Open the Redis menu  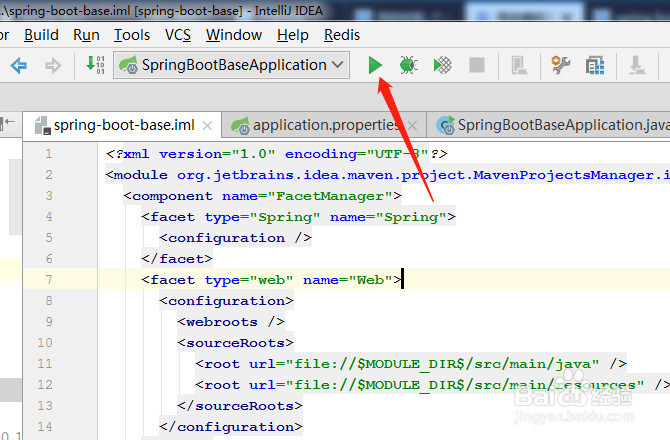[x=342, y=35]
